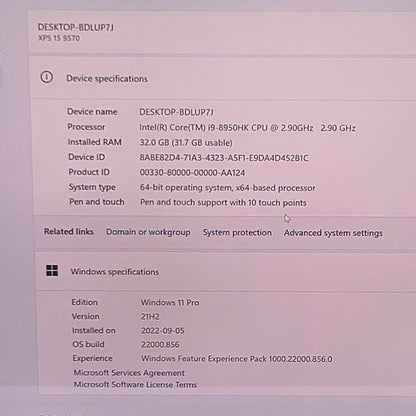
Task: Open Microsoft Software License Terms link
Action: pos(135,384)
